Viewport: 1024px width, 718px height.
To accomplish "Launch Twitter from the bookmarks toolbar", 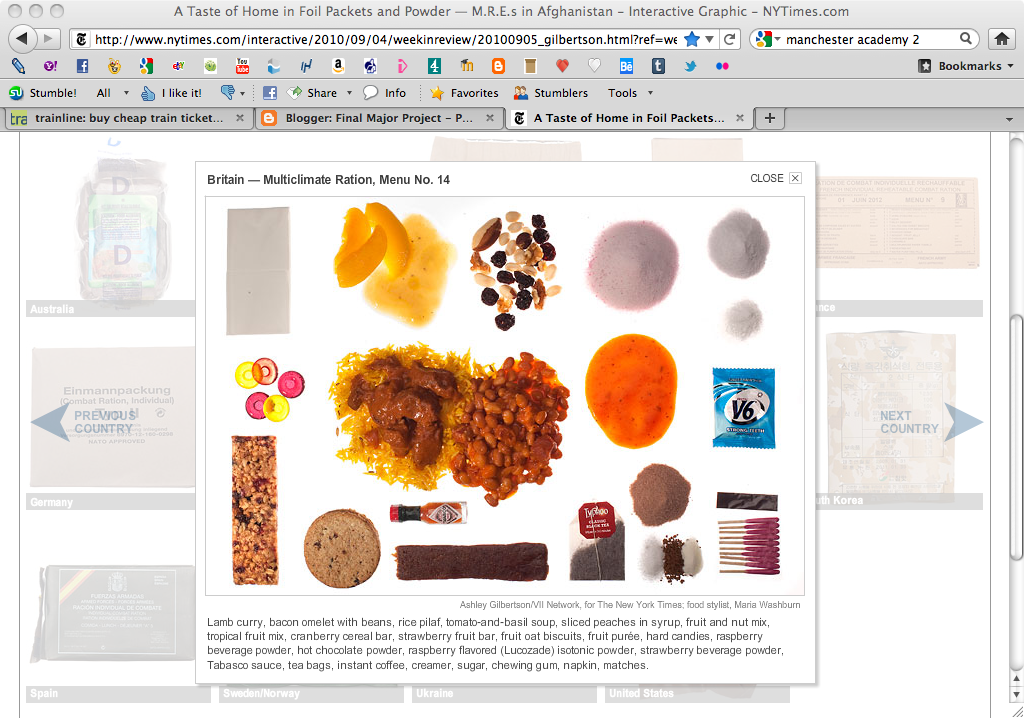I will [x=689, y=68].
